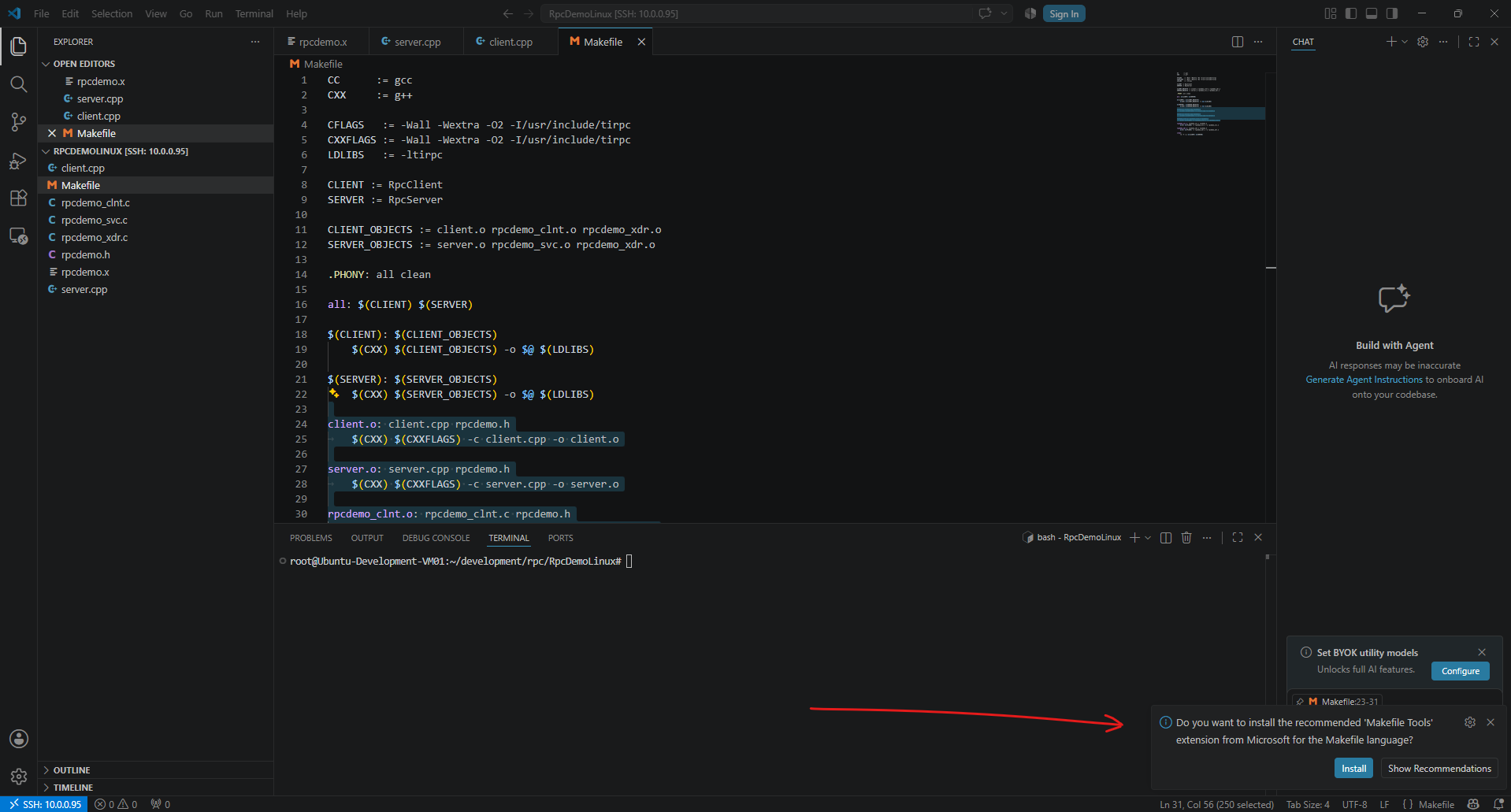Open editor more actions ellipsis
The height and width of the screenshot is (812, 1511).
pos(1258,42)
